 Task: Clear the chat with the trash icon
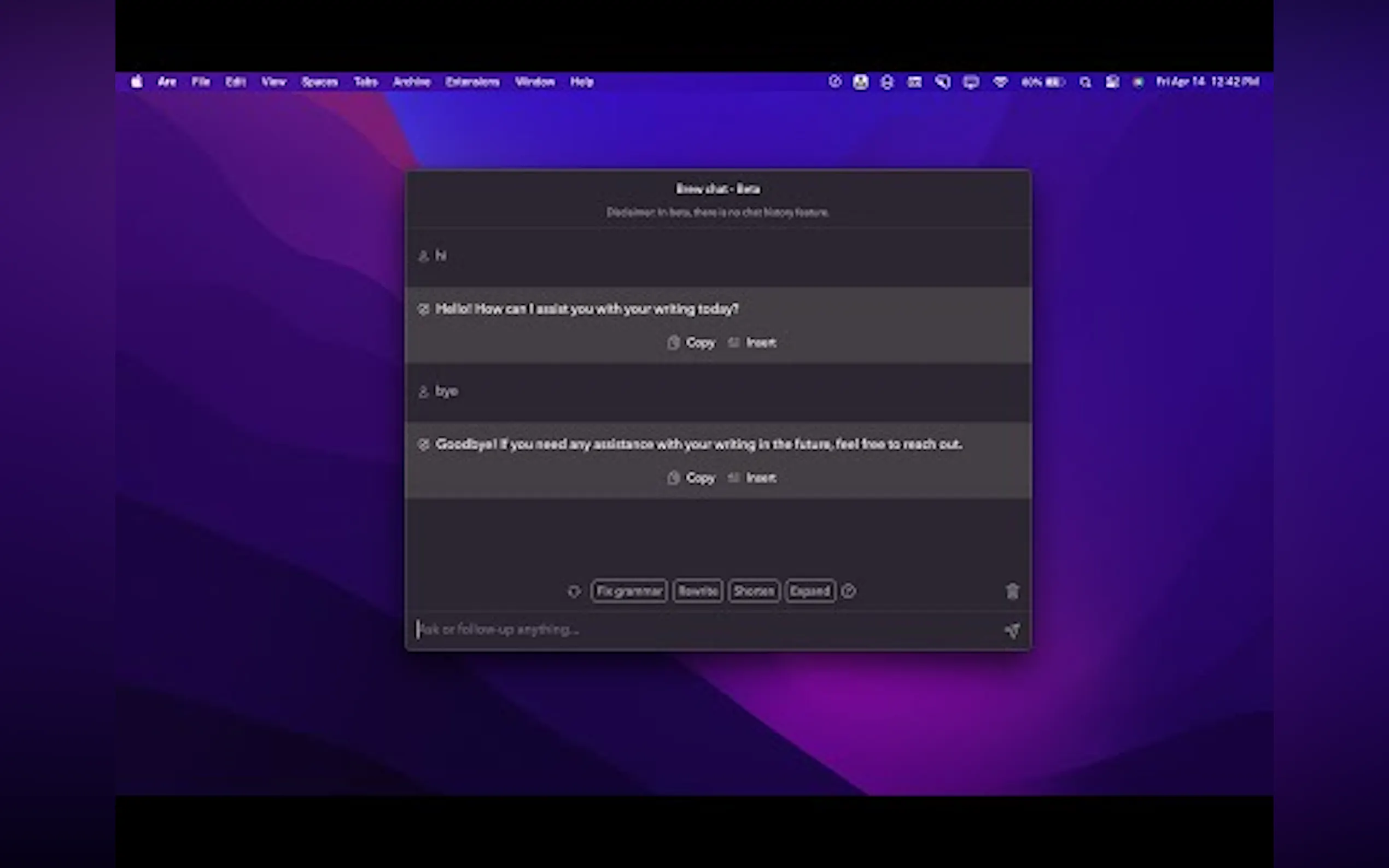tap(1012, 591)
